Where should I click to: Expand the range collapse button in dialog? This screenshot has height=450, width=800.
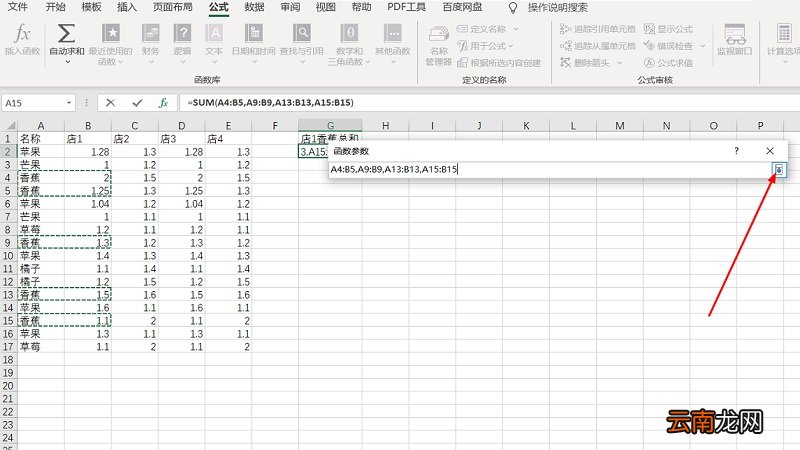(x=779, y=169)
